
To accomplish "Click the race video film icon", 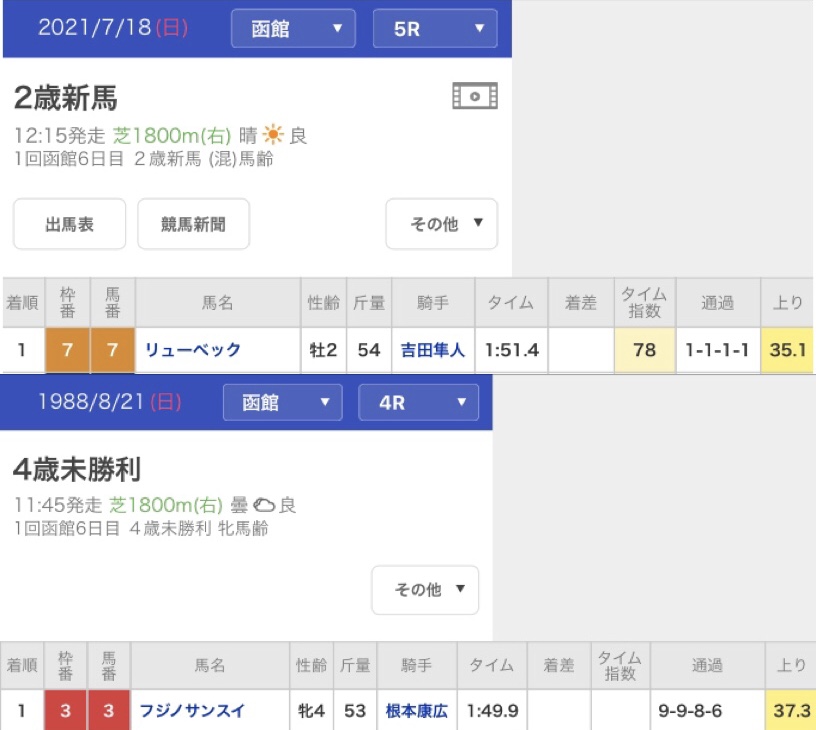I will 474,96.
